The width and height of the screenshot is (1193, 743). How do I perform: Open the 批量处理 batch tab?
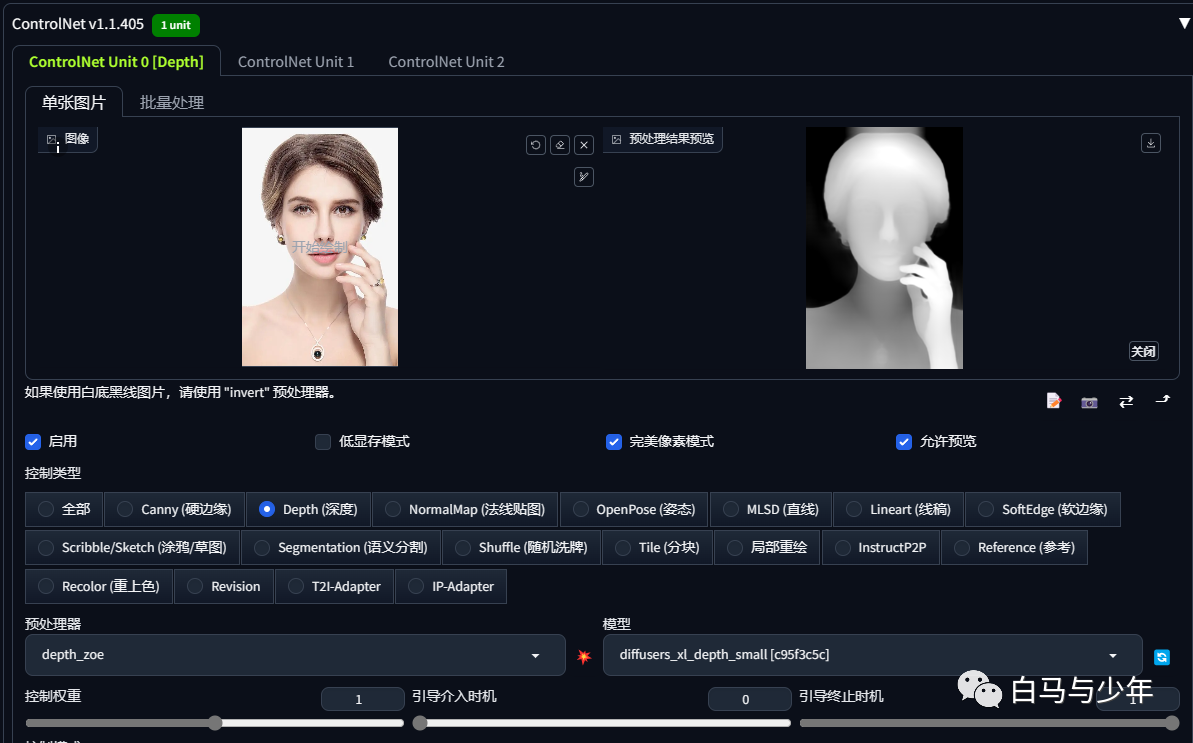[172, 103]
